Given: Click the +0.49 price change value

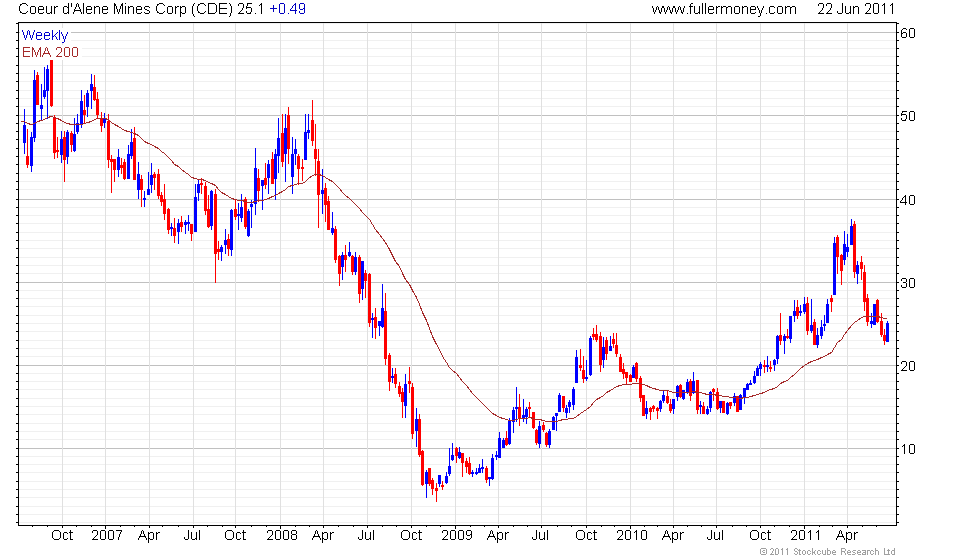Looking at the screenshot, I should click(288, 9).
